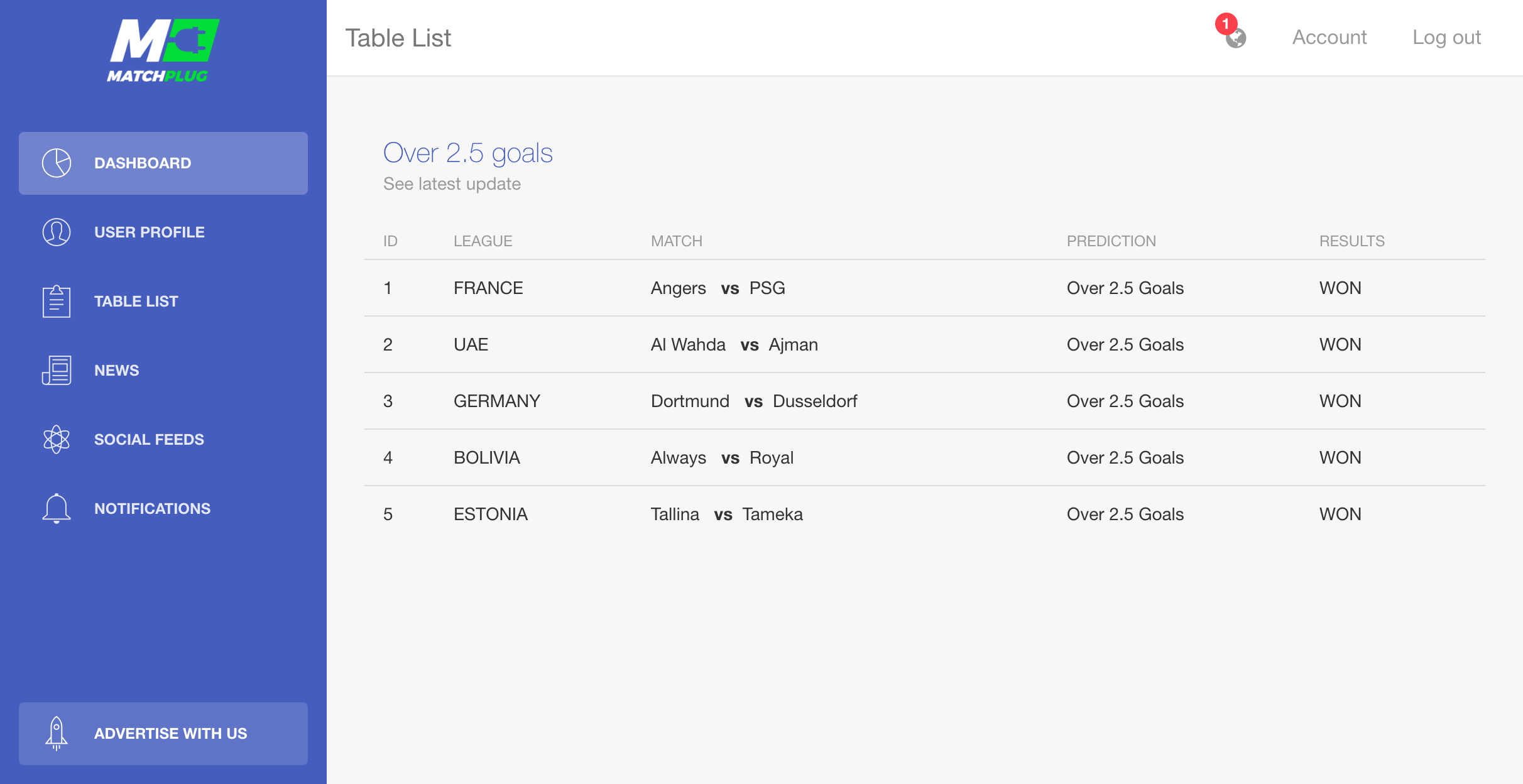Viewport: 1523px width, 784px height.
Task: Click the Social Feeds atom icon
Action: 57,440
